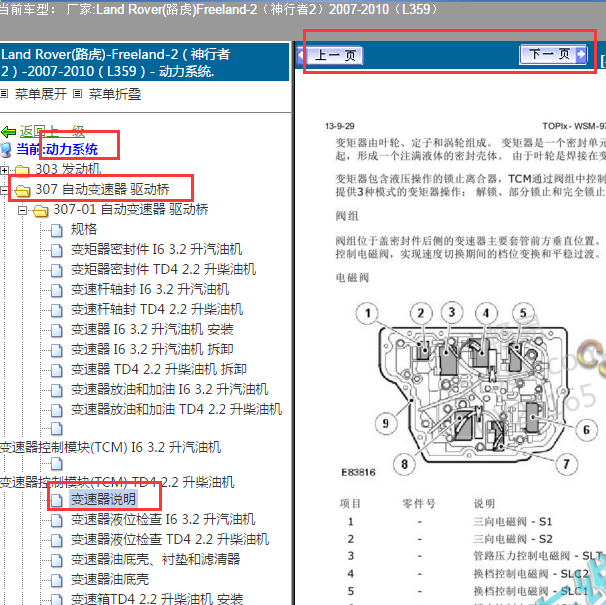Click page icon for 变矩器密封件 TD4 2.2
The height and width of the screenshot is (605, 606).
(x=57, y=271)
